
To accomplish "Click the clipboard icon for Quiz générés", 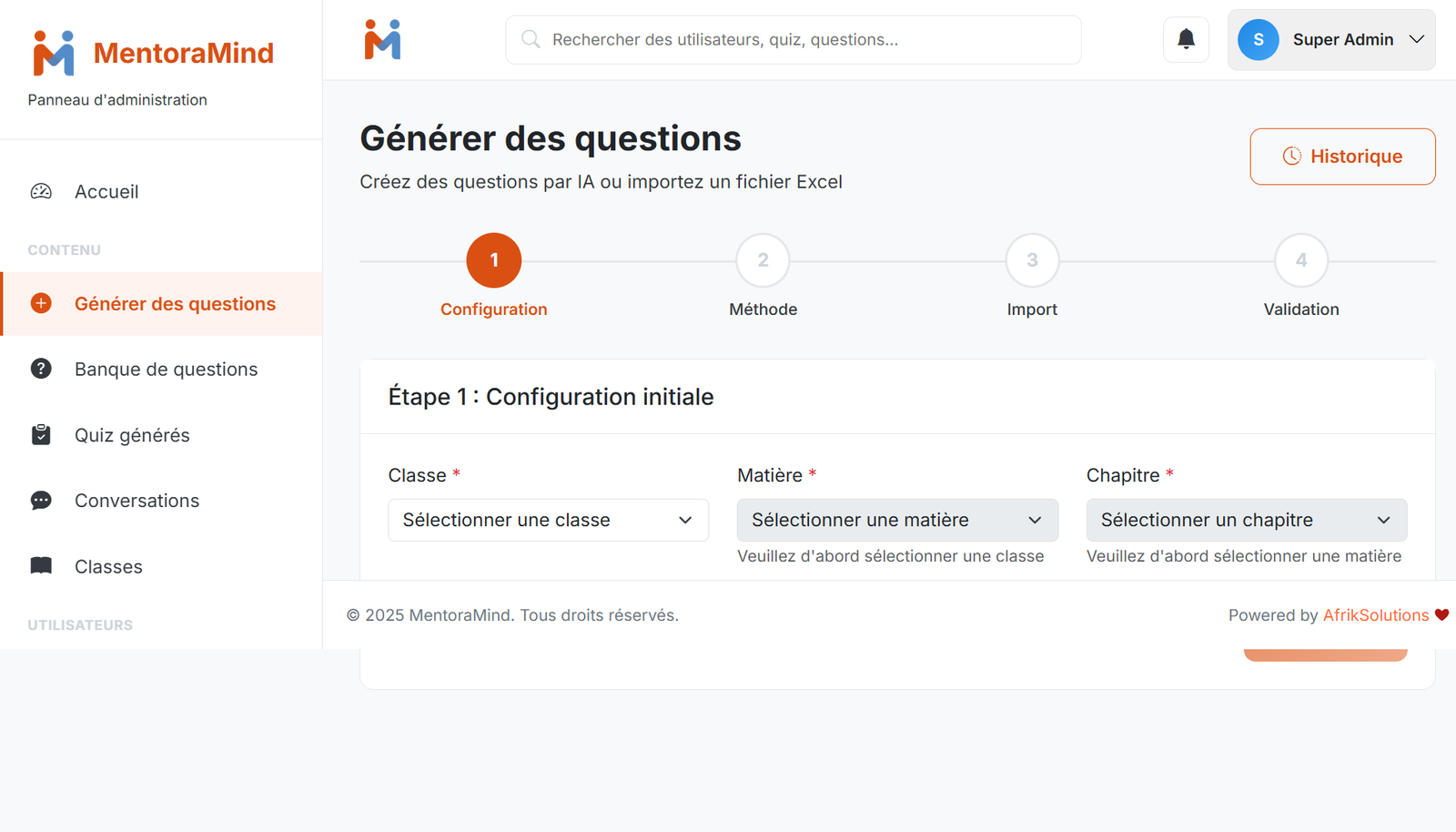I will pyautogui.click(x=41, y=435).
